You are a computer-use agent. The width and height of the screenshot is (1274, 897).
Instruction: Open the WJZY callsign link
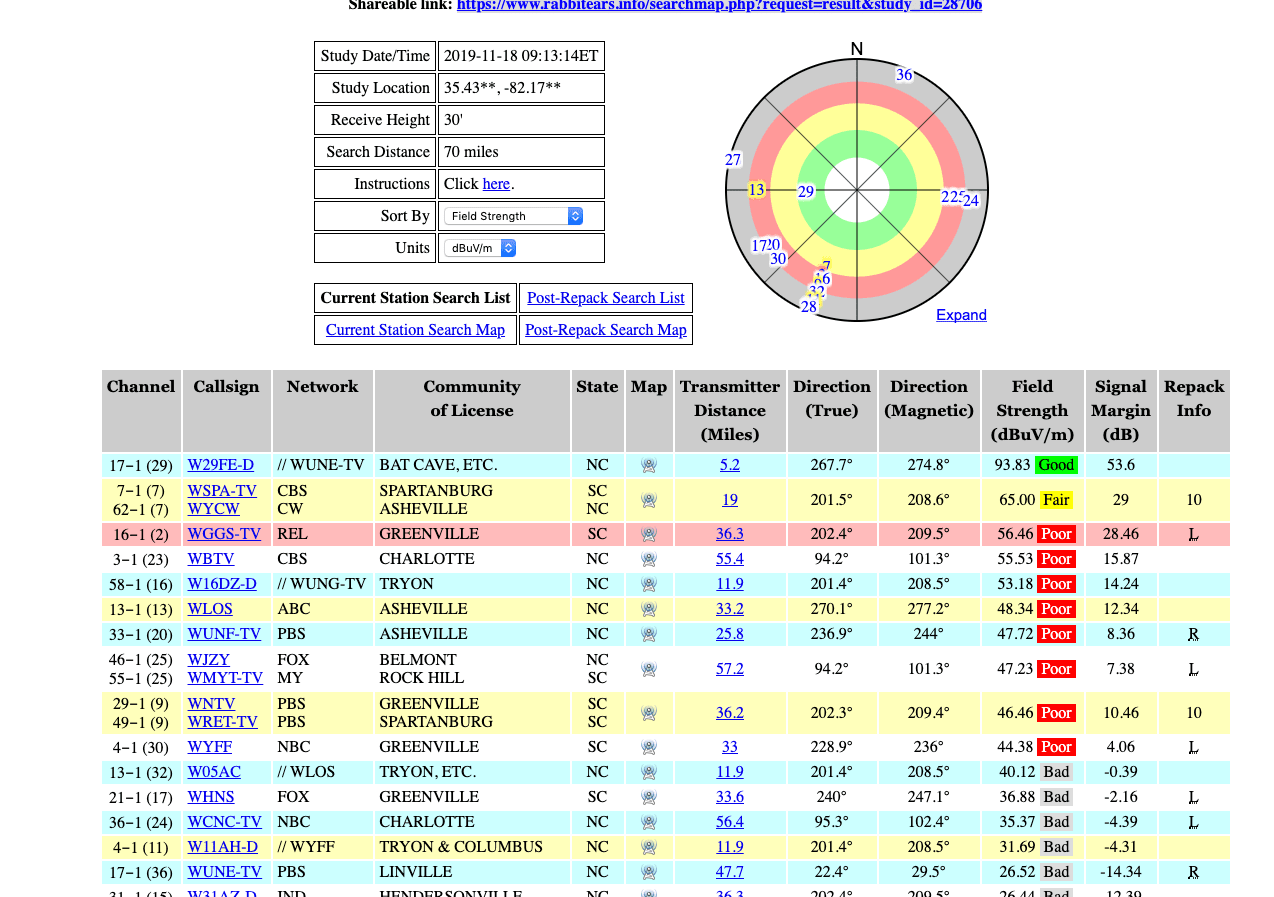[209, 660]
